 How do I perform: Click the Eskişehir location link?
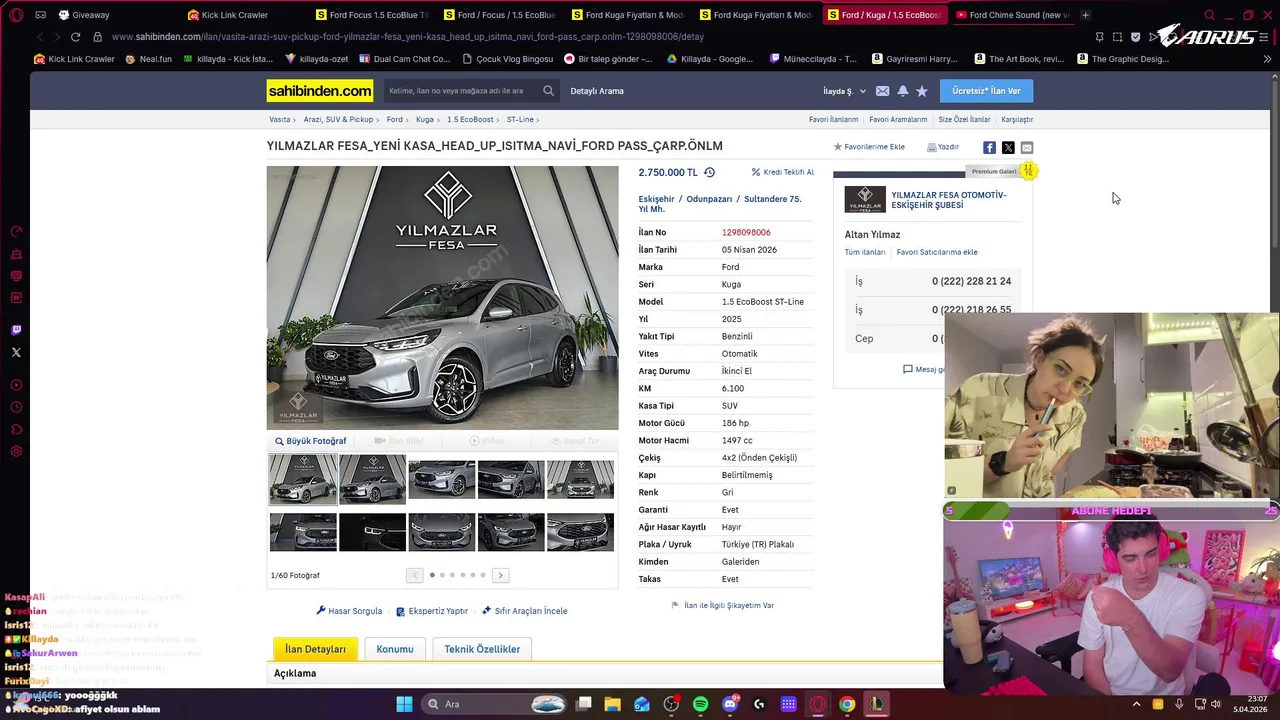[656, 199]
